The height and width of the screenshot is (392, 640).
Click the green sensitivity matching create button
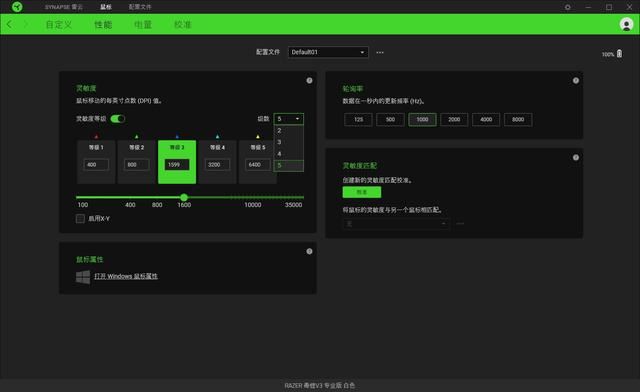(362, 192)
